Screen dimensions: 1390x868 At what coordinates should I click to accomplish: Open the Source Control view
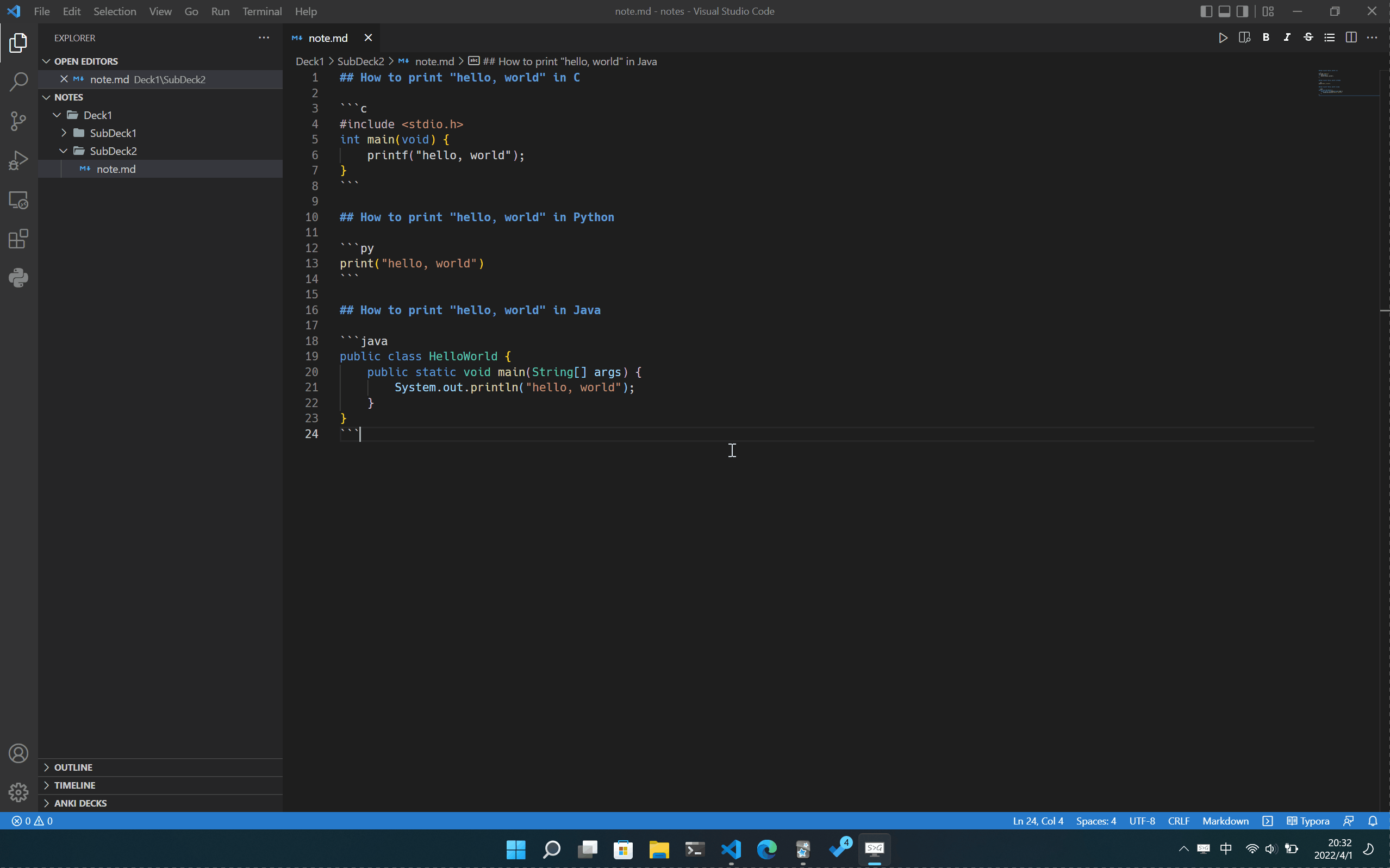pos(18,121)
